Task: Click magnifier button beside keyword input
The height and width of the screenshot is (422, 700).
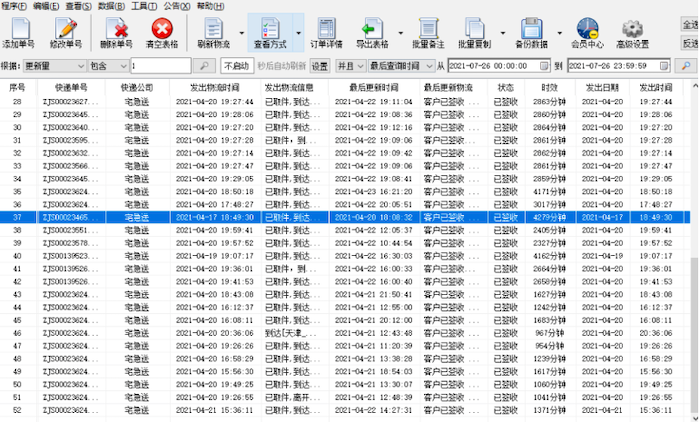Action: pos(204,66)
